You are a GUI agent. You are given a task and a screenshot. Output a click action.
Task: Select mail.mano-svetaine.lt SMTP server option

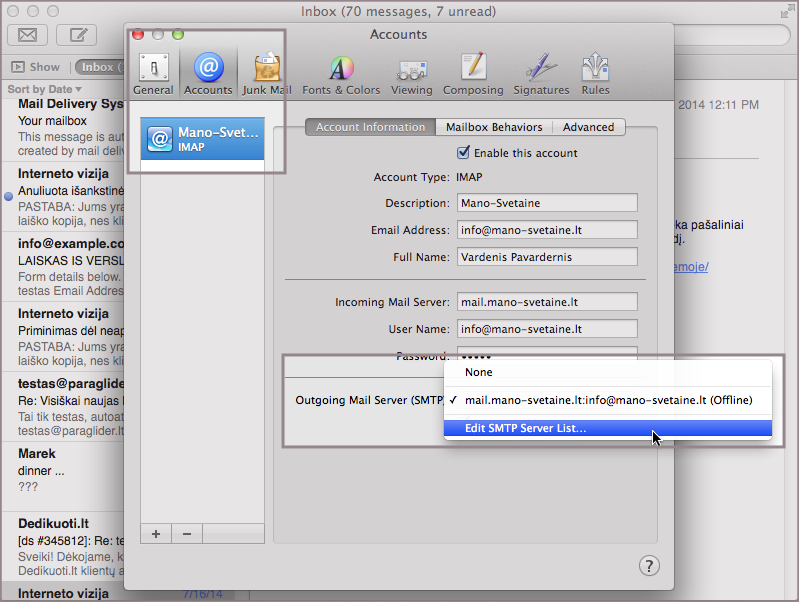click(x=608, y=400)
